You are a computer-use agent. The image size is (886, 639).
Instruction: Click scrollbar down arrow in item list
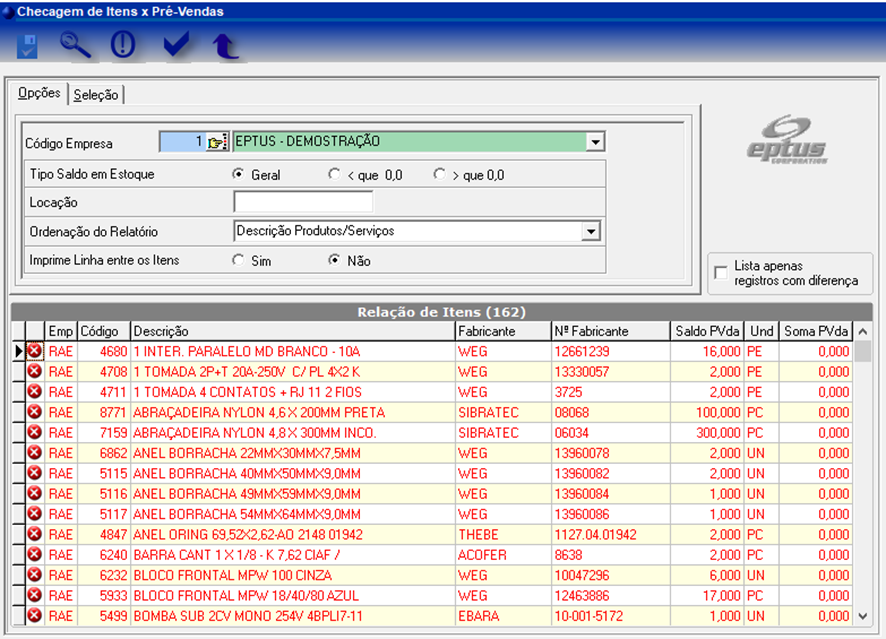pyautogui.click(x=863, y=615)
